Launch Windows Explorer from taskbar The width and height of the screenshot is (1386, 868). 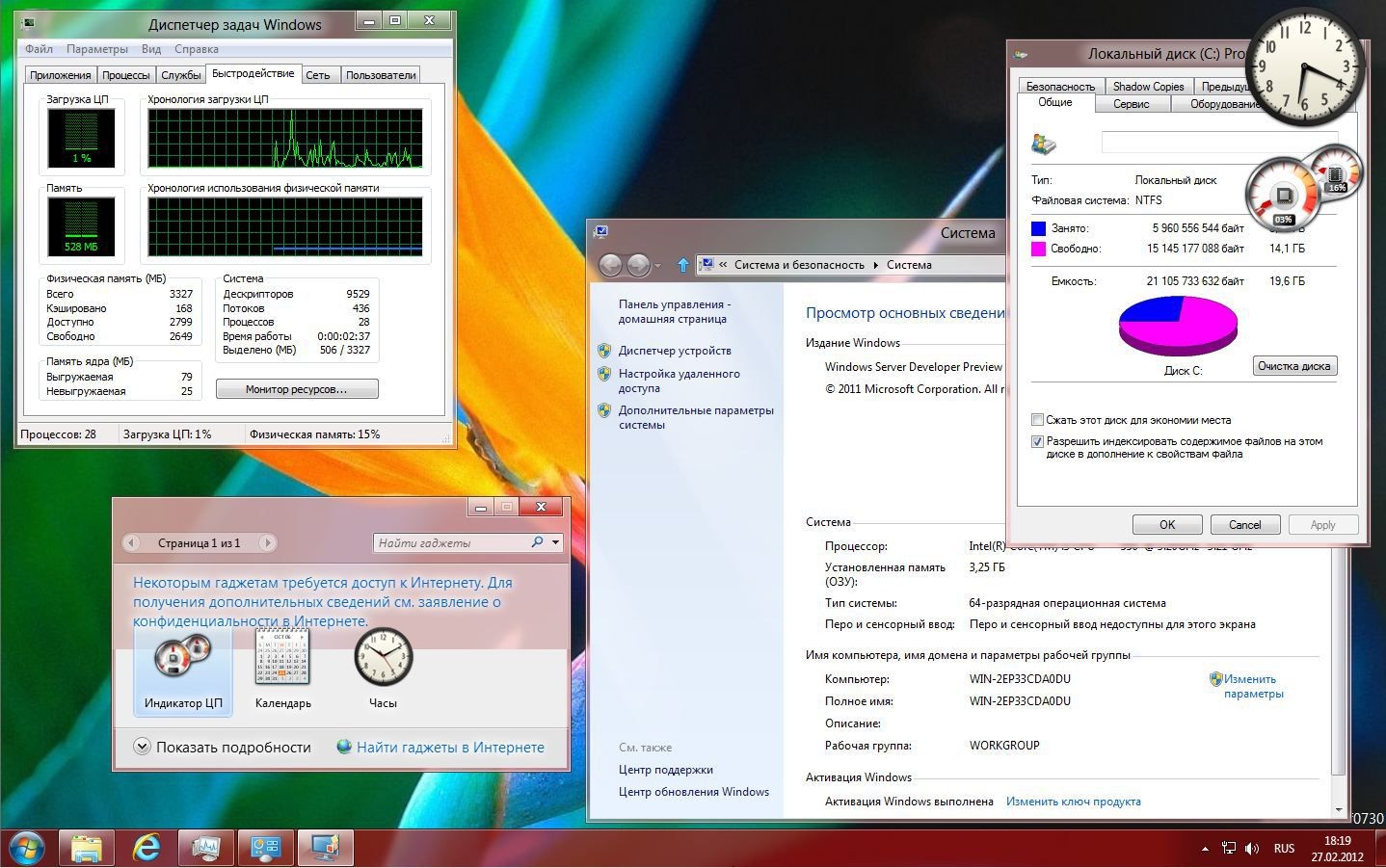pyautogui.click(x=87, y=849)
